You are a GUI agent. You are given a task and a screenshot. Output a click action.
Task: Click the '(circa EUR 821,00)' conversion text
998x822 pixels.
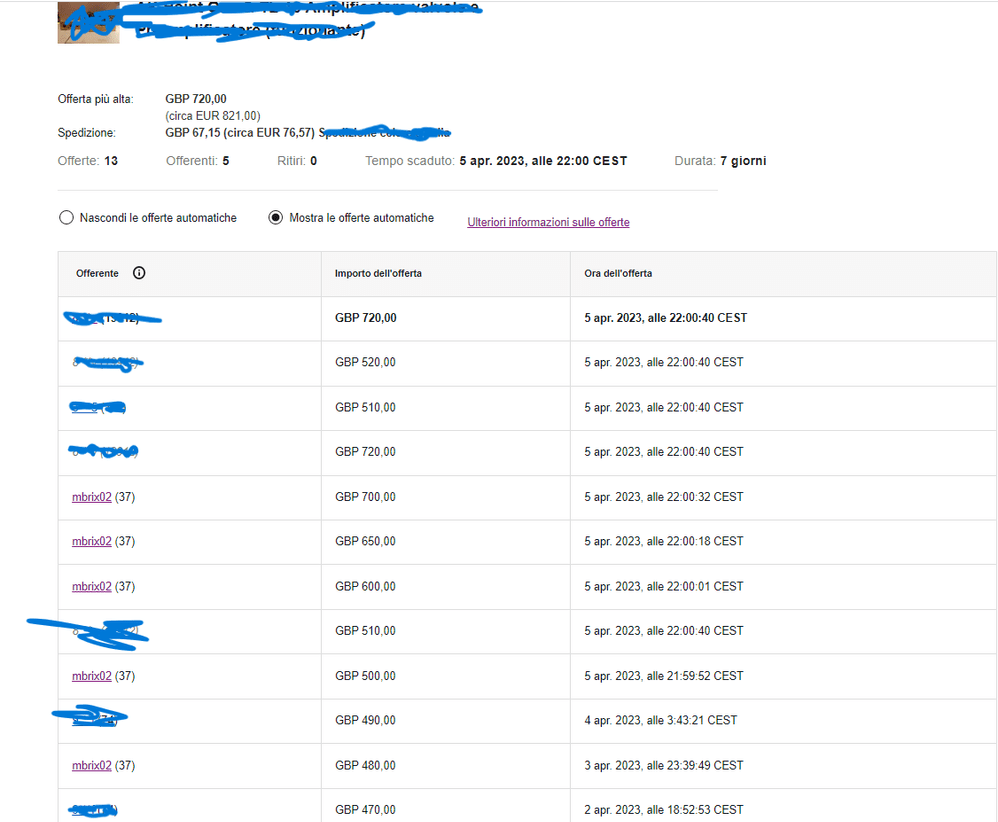point(213,116)
